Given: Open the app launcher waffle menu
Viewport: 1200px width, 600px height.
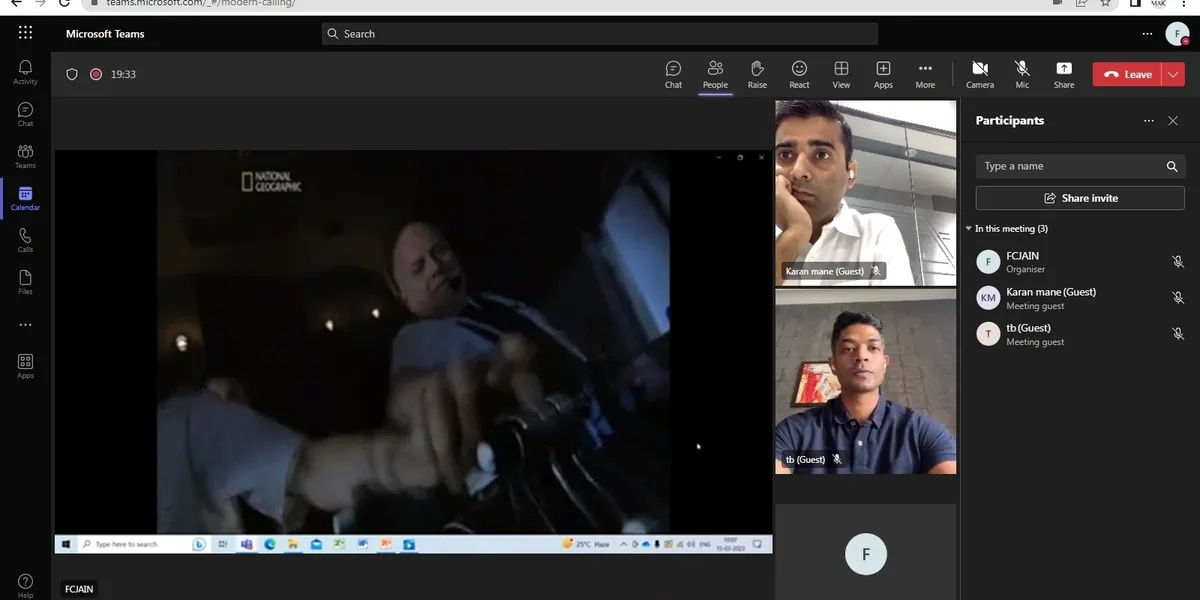Looking at the screenshot, I should coord(25,33).
